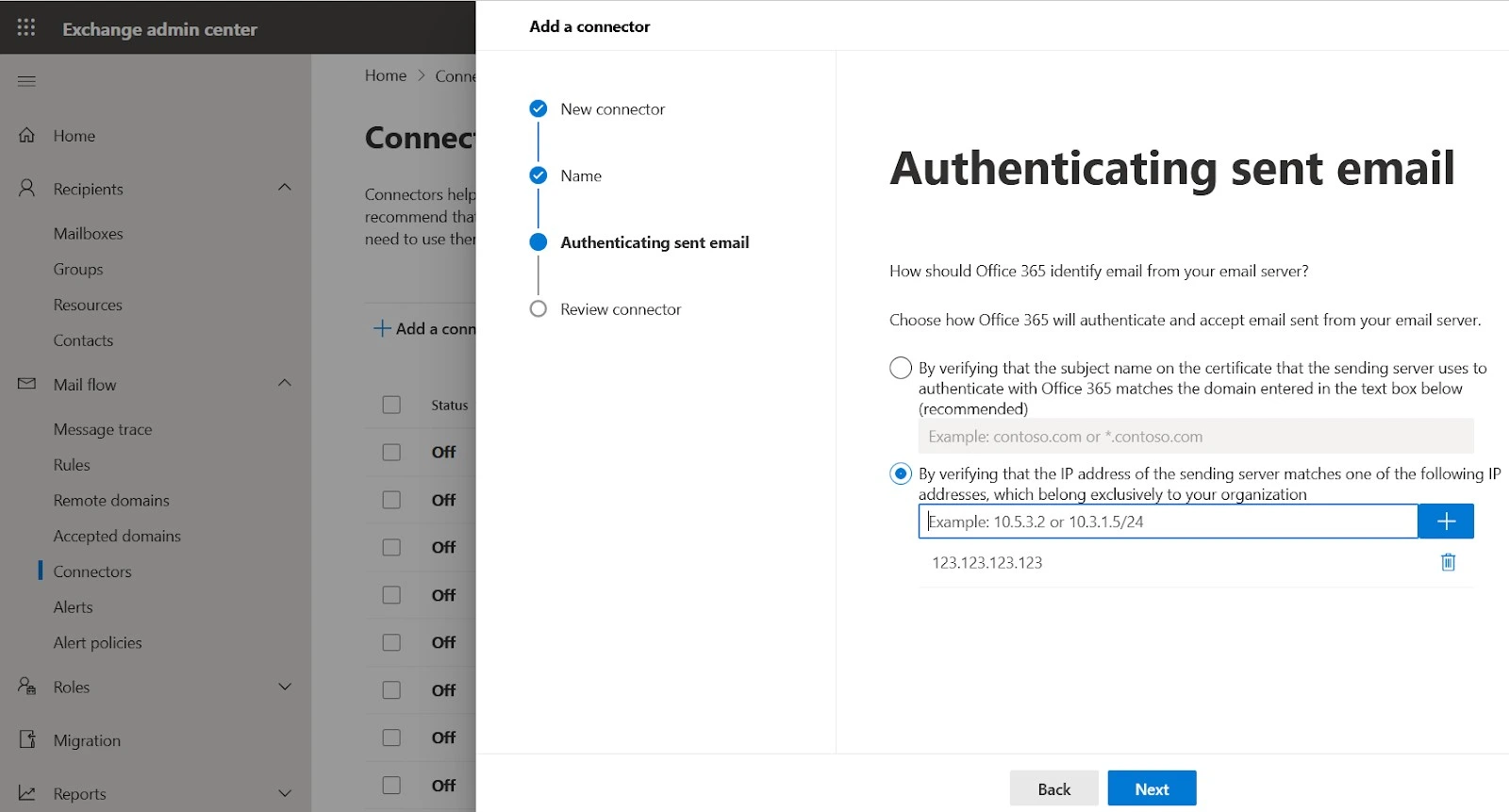Screen dimensions: 1509x812
Task: Open the app launcher waffle icon
Action: [x=26, y=27]
